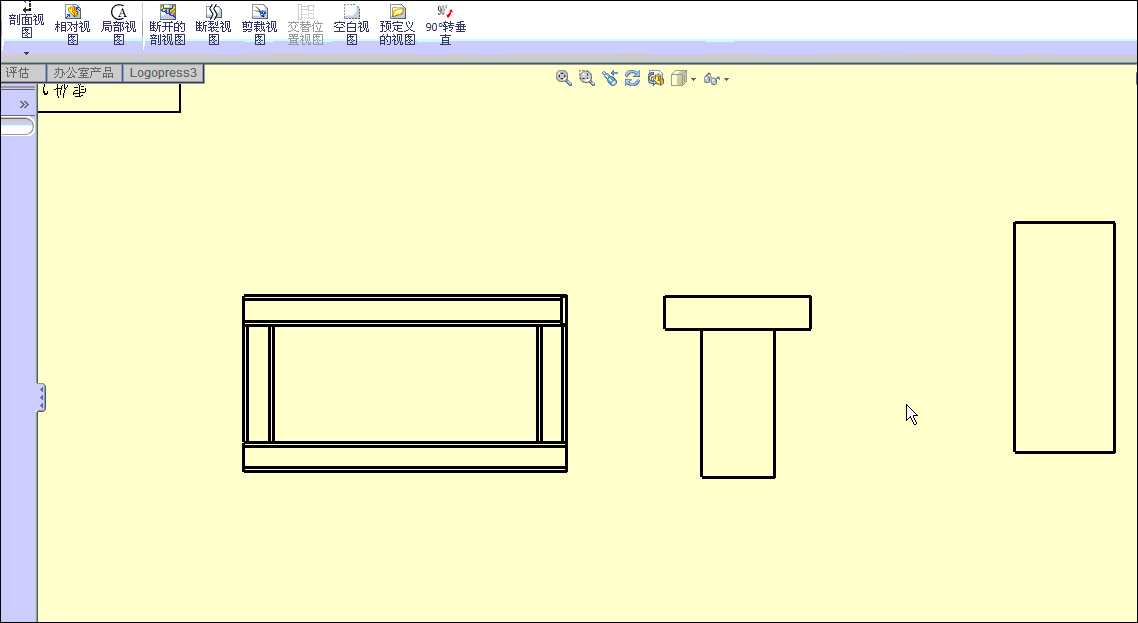The image size is (1138, 623).
Task: Select the 断裂视图 break view tool
Action: 213,24
